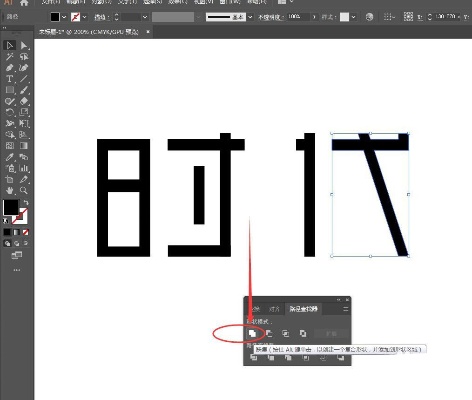
Task: Open graphic style swatch dropdown
Action: 353,17
